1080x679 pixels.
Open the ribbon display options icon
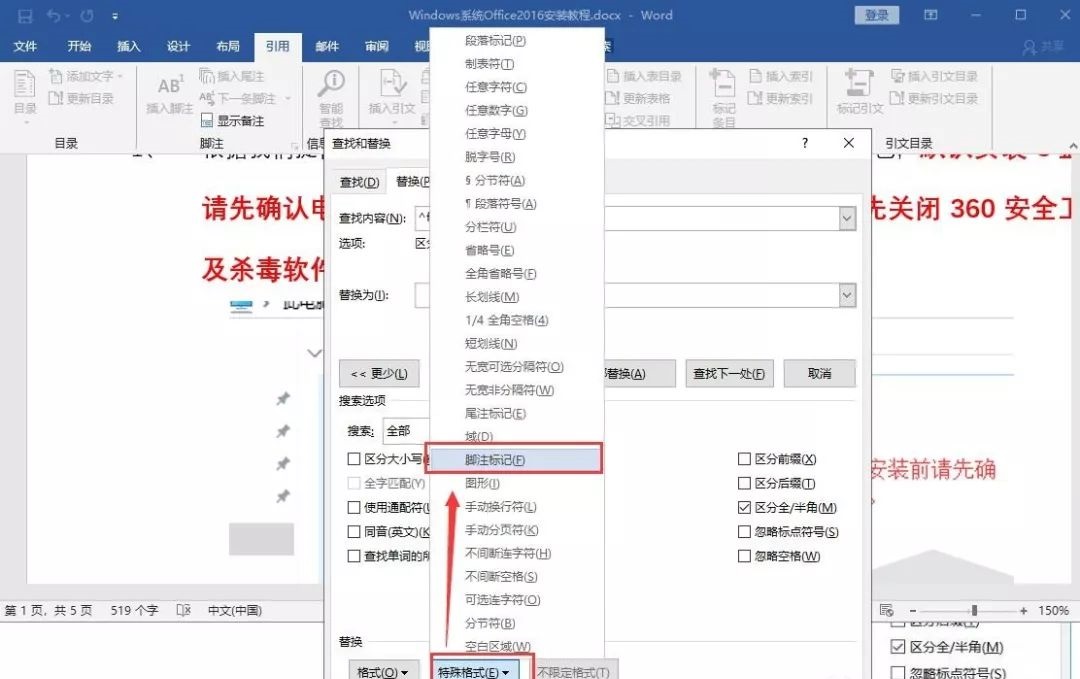931,15
